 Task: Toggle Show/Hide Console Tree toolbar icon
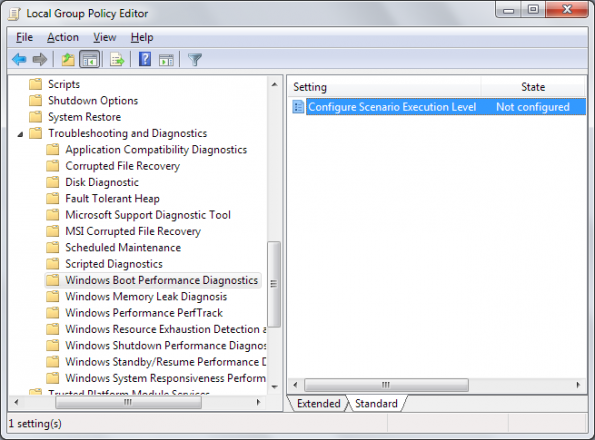(90, 60)
